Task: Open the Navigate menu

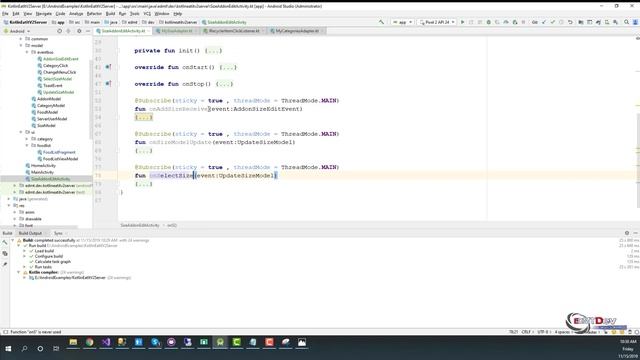Action: [44, 14]
